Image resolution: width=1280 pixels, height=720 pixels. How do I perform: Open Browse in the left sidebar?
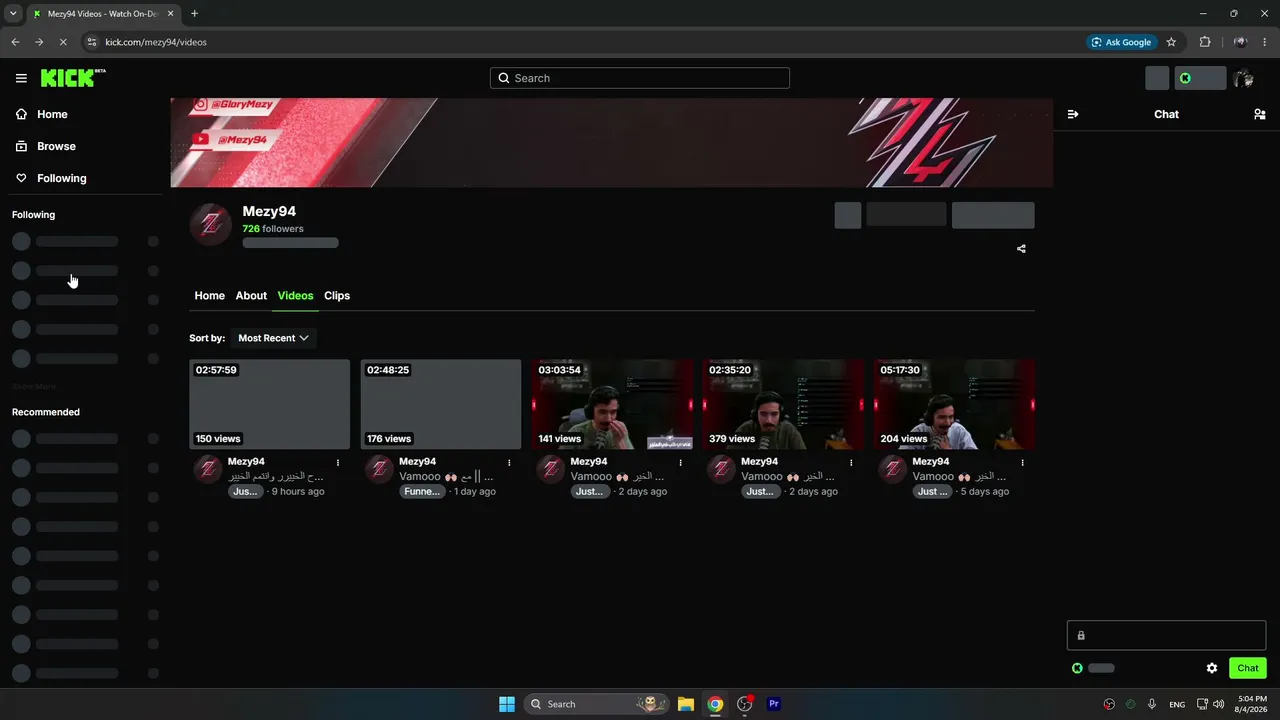pyautogui.click(x=56, y=146)
